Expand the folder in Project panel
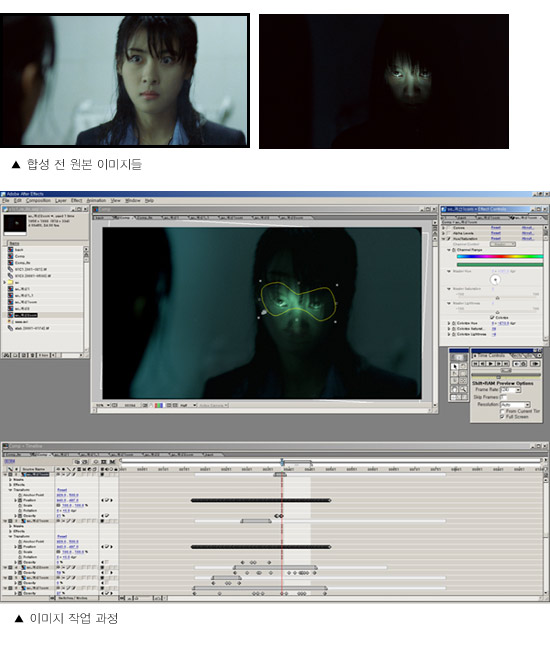The width and height of the screenshot is (550, 659). click(x=5, y=282)
